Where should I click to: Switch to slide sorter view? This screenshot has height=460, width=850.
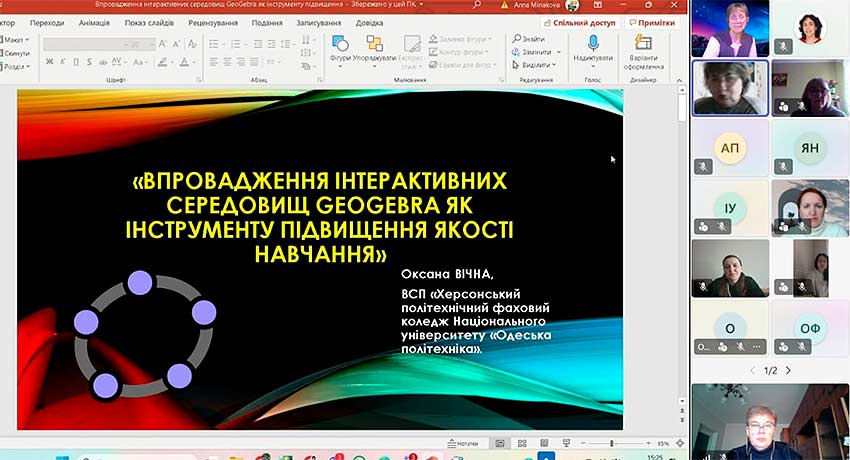tap(522, 443)
